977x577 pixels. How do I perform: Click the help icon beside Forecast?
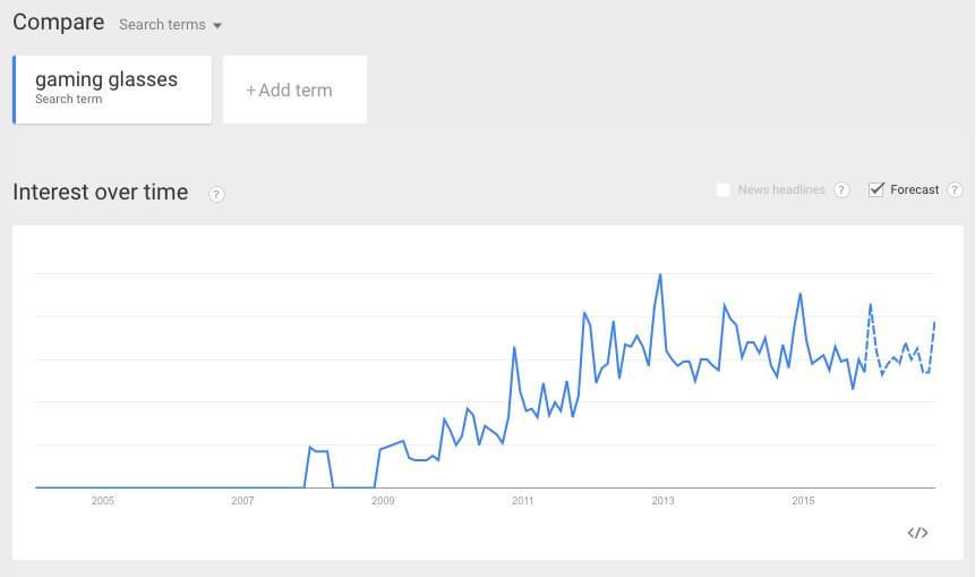(954, 189)
